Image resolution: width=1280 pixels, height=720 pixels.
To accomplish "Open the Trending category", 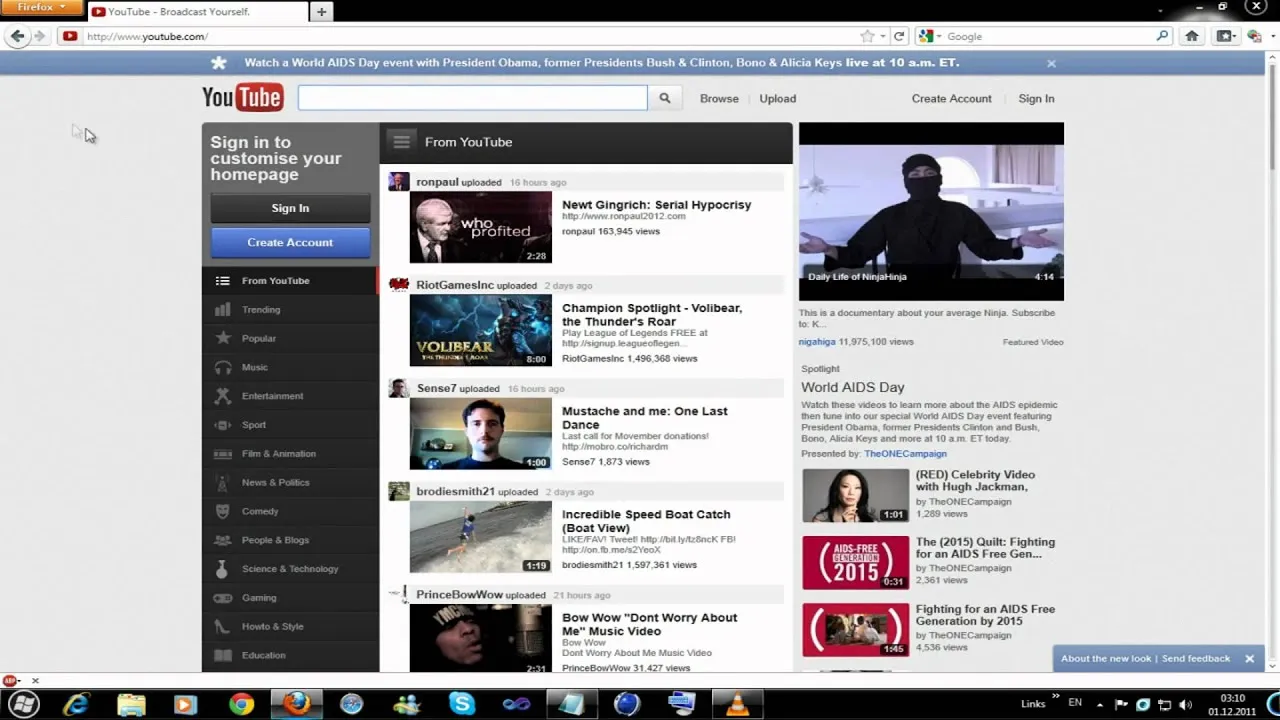I will [290, 310].
